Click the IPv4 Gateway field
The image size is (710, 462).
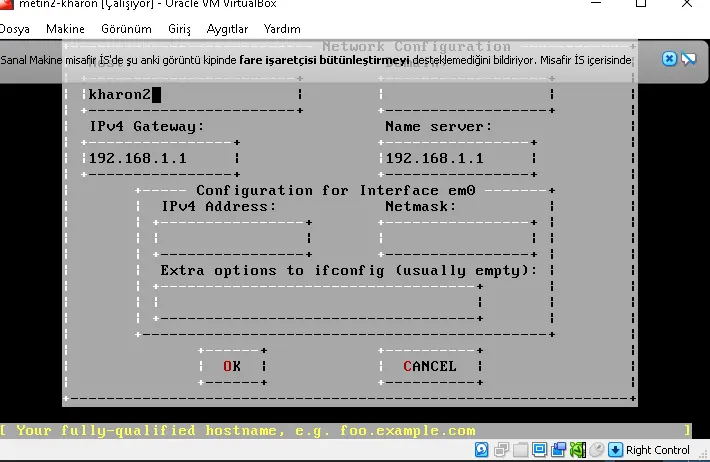point(160,159)
